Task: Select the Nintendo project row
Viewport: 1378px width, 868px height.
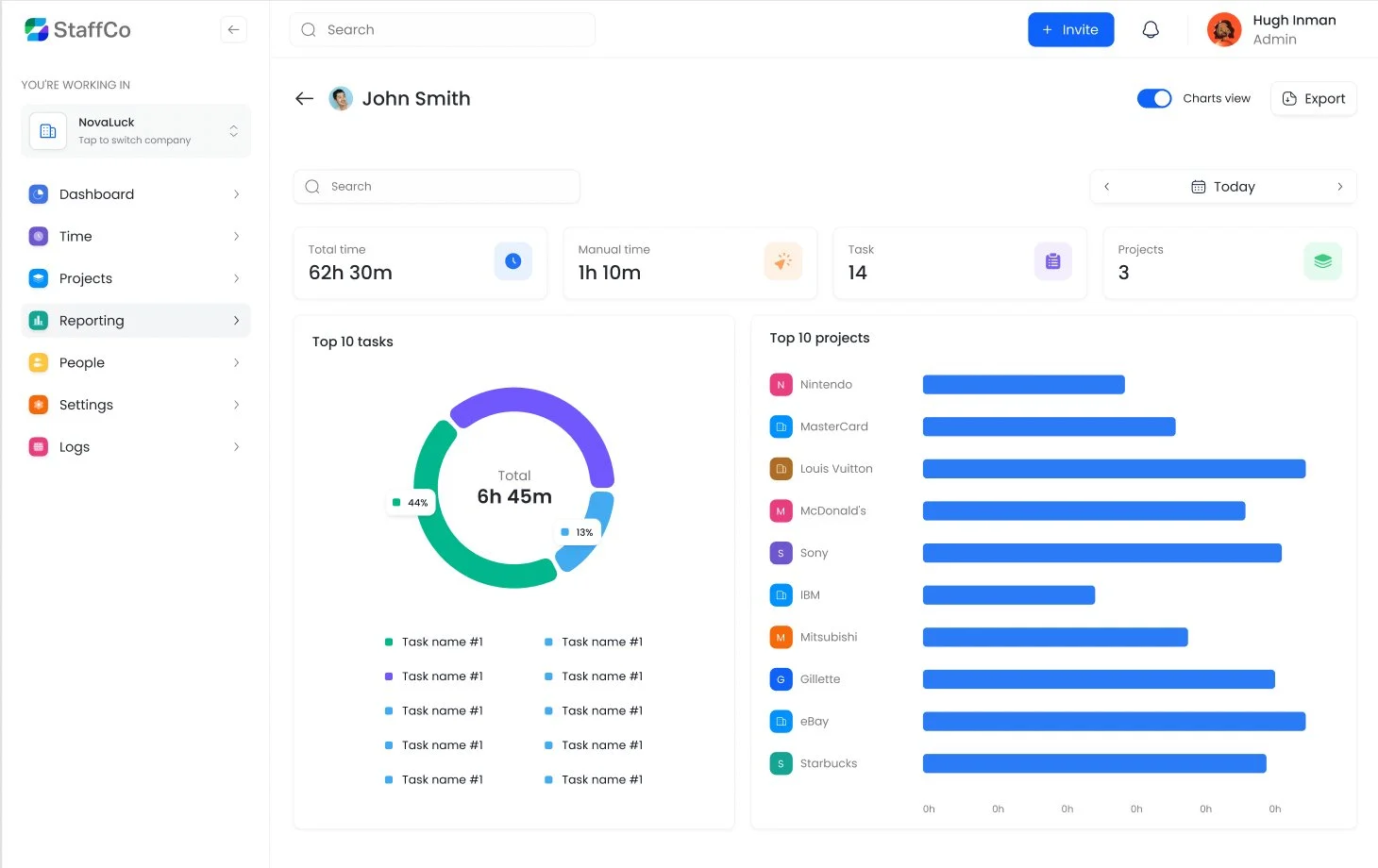Action: (826, 384)
